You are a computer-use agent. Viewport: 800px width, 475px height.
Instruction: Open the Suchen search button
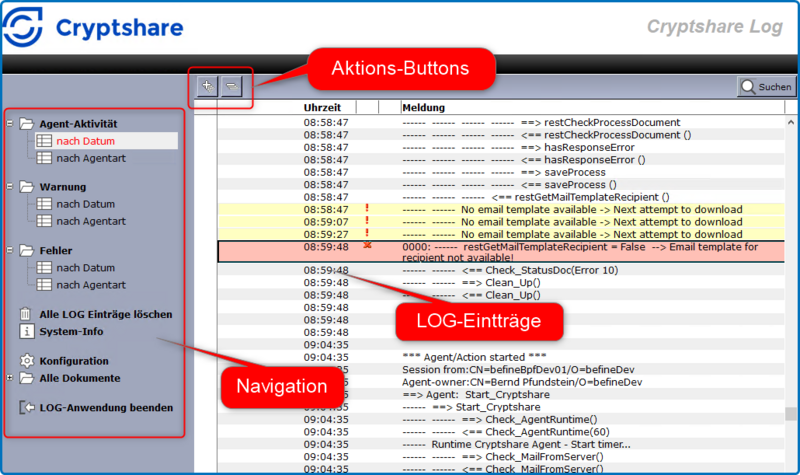766,87
